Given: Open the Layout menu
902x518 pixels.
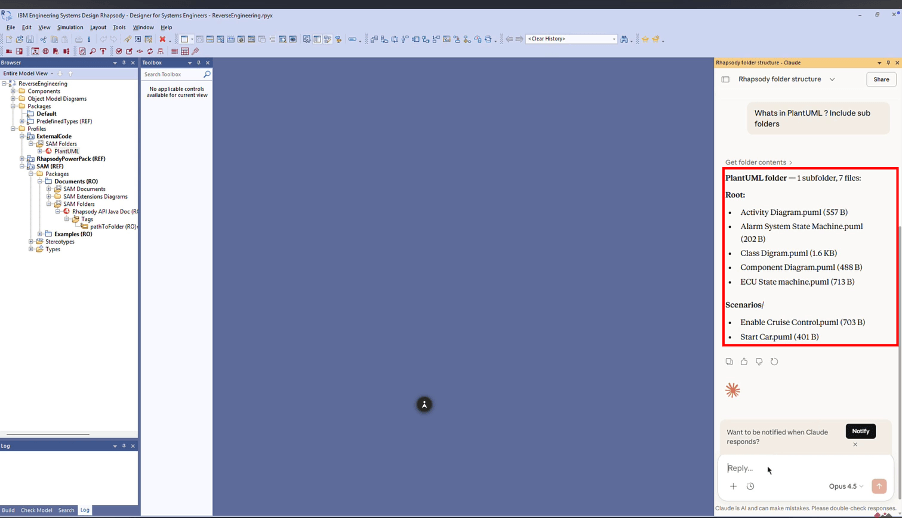Looking at the screenshot, I should [x=98, y=27].
